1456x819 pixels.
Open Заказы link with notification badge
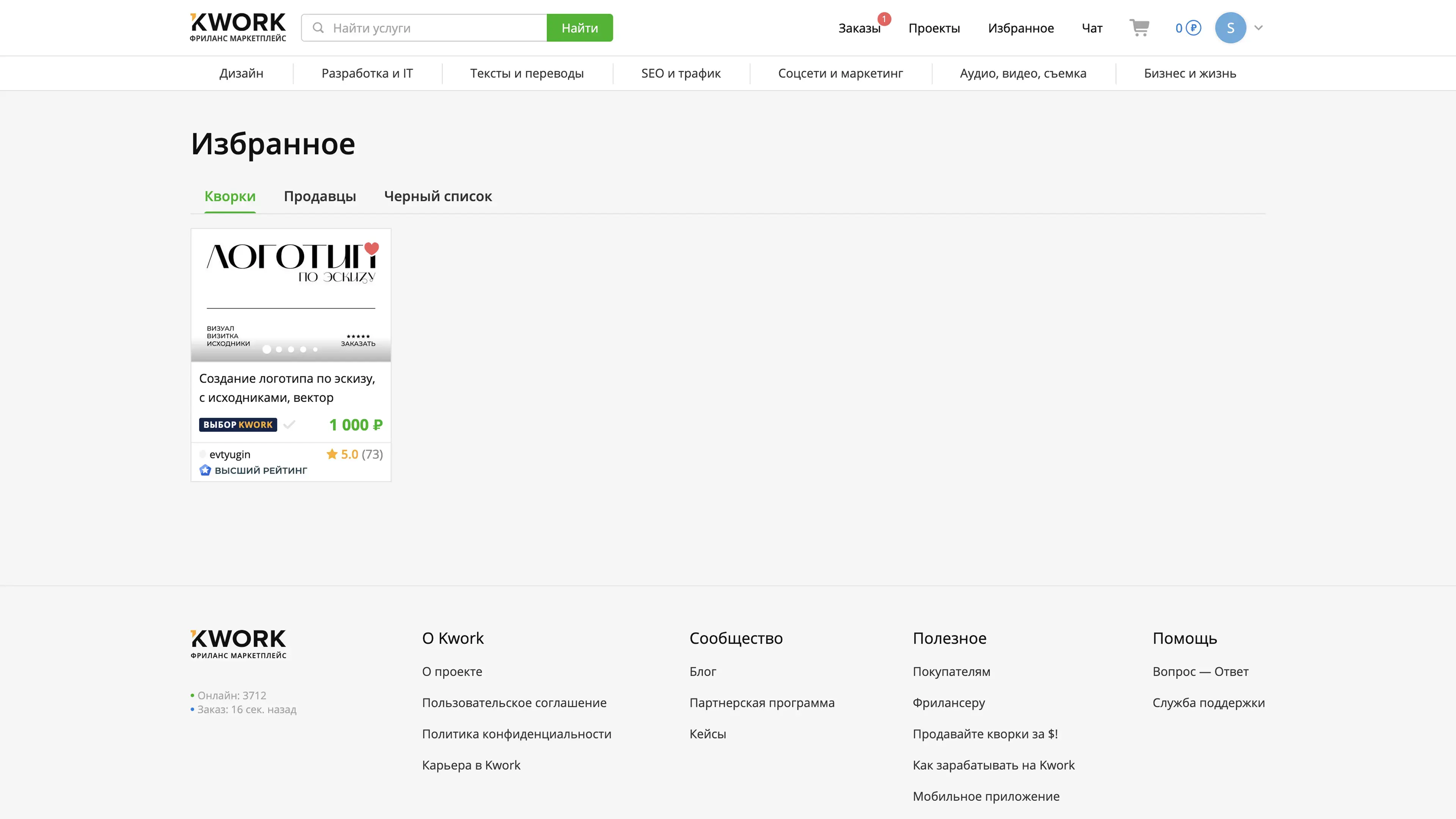coord(858,28)
